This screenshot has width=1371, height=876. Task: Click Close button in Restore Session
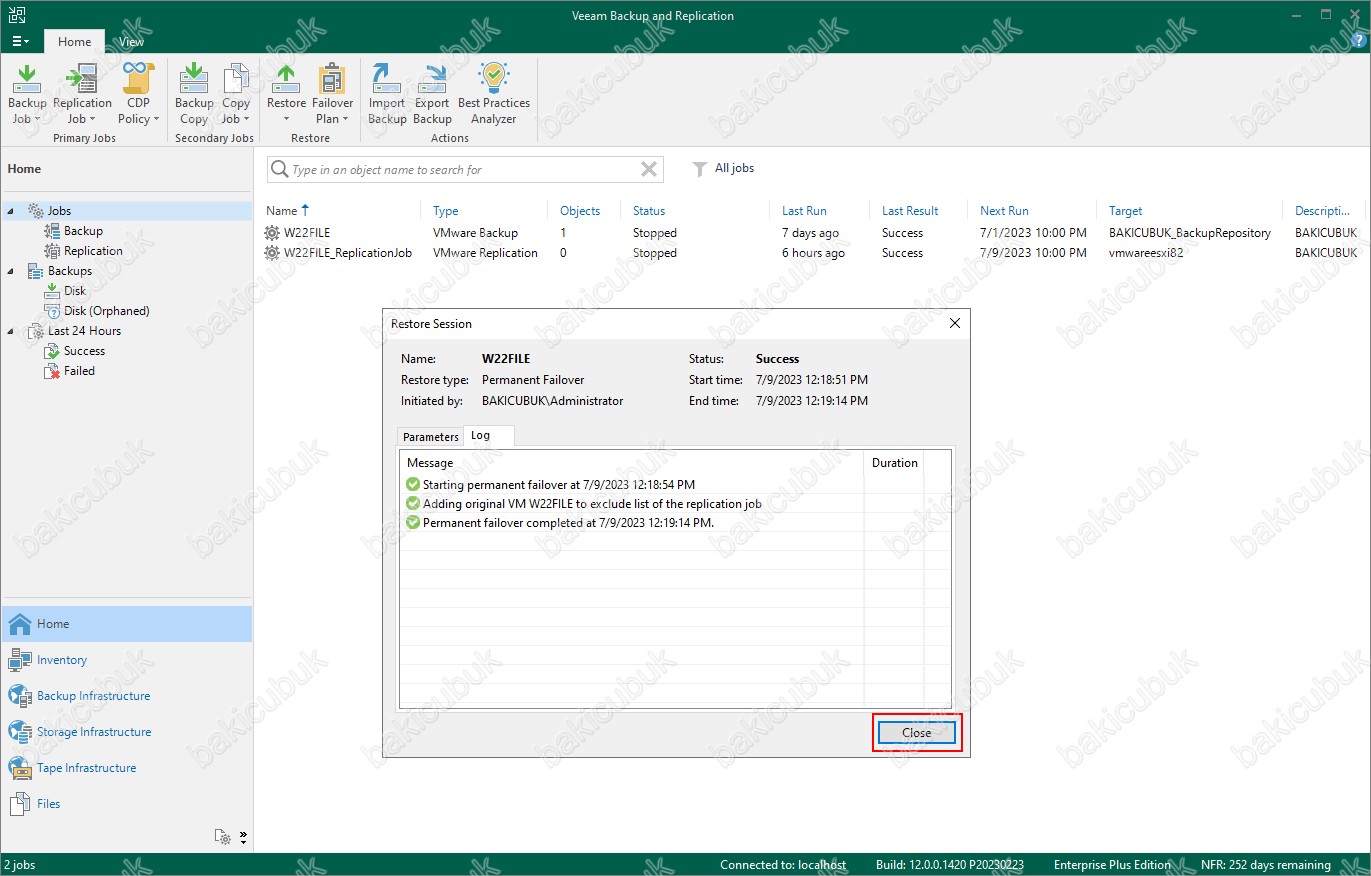pos(917,733)
